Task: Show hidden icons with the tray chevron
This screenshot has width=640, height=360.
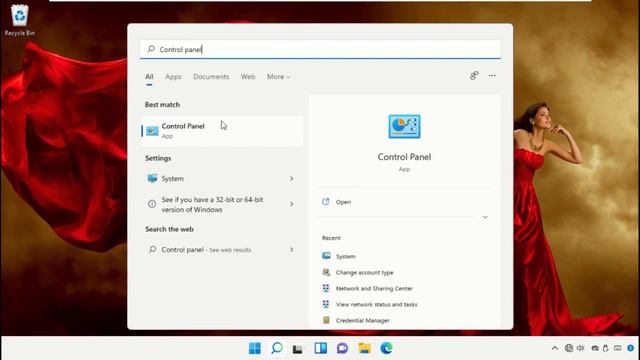Action: point(555,348)
